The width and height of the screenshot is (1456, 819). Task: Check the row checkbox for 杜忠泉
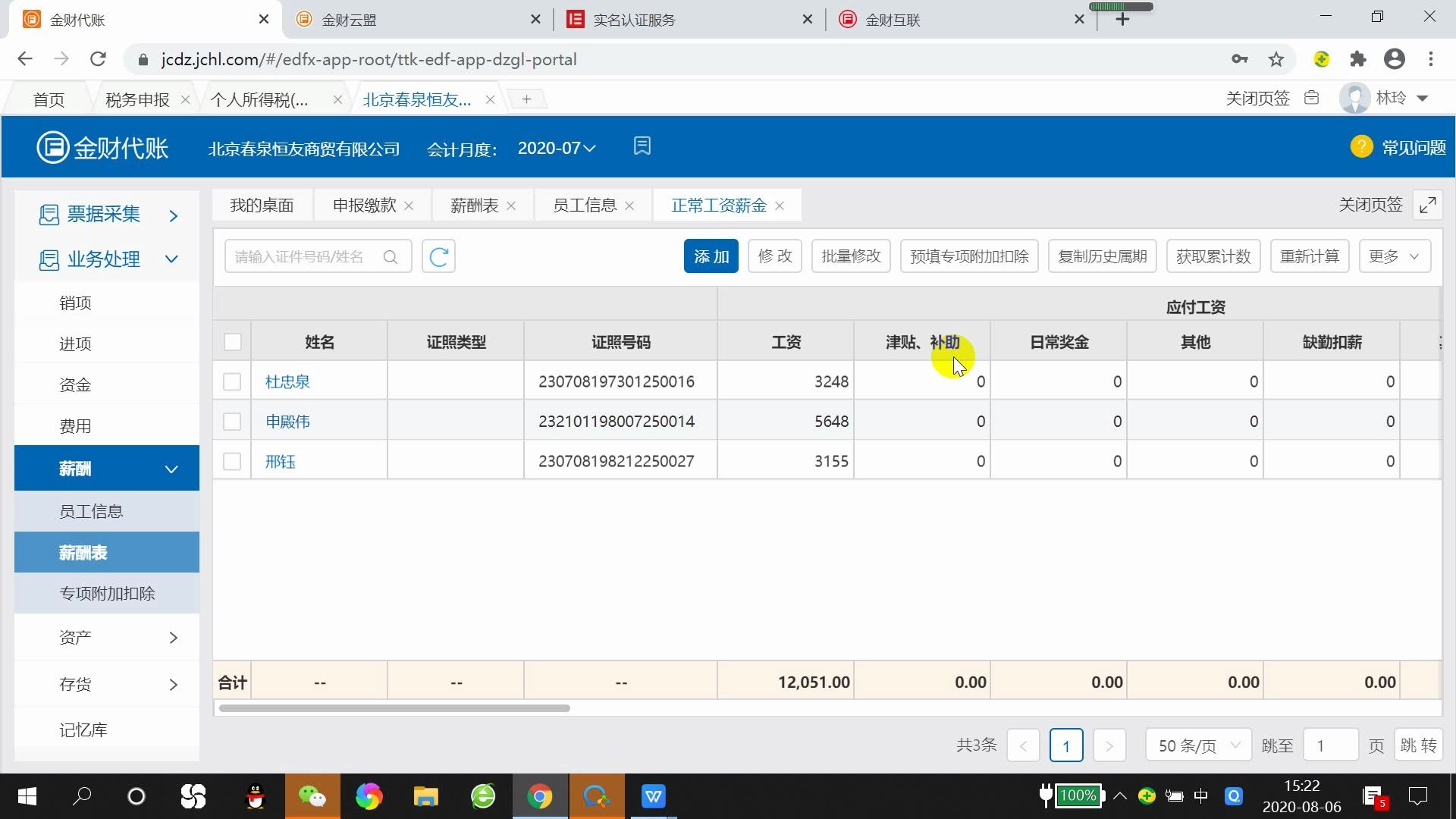[x=232, y=381]
